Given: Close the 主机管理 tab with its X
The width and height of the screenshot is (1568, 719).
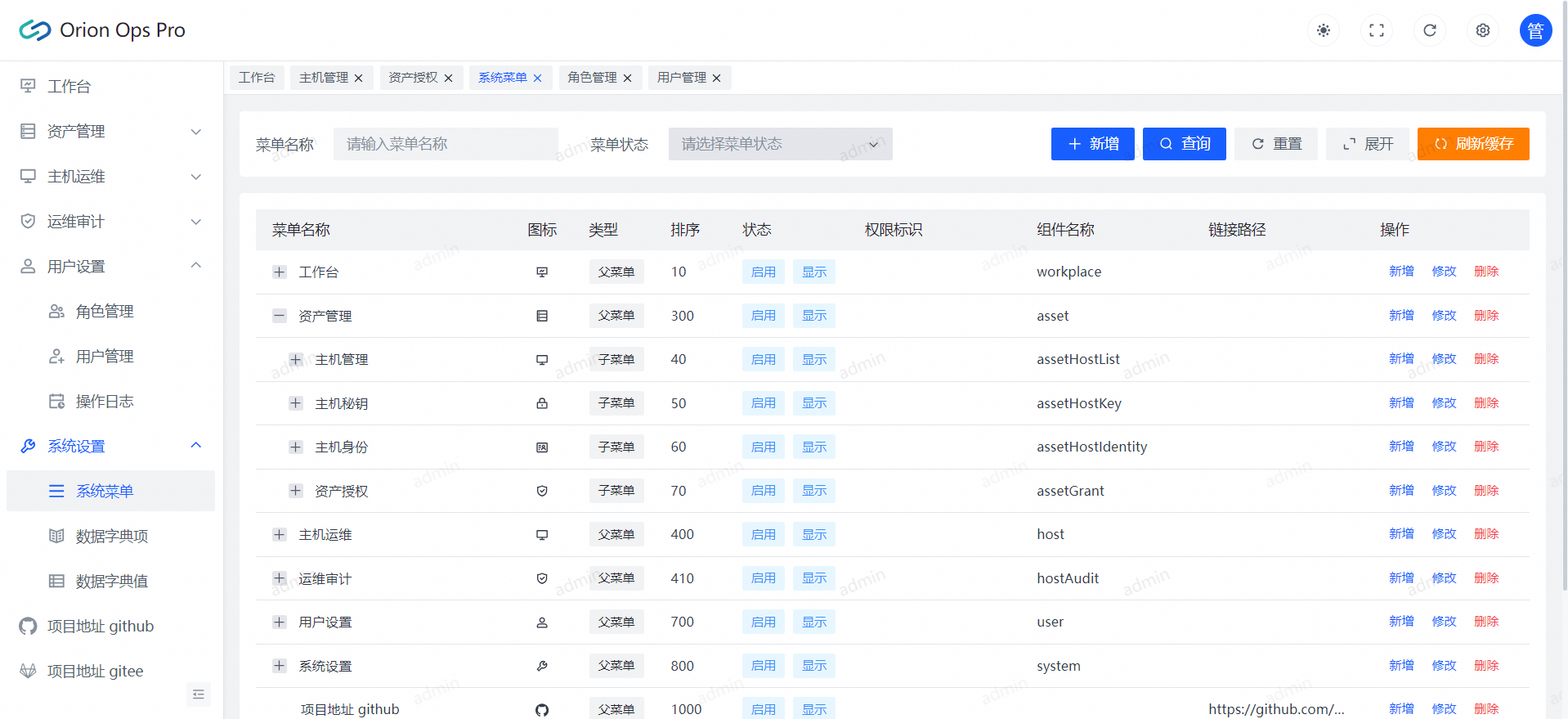Looking at the screenshot, I should pos(358,79).
